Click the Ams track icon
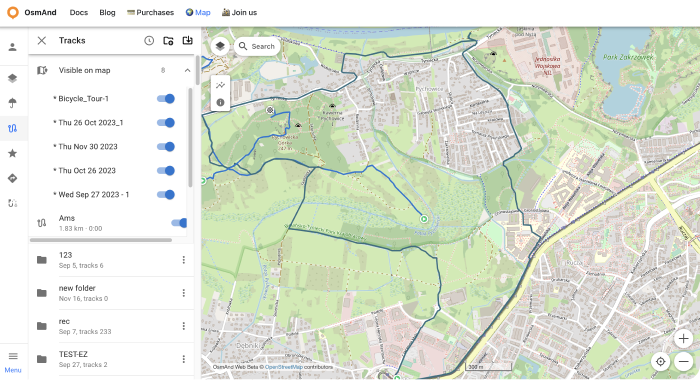This screenshot has height=380, width=700. pos(42,223)
